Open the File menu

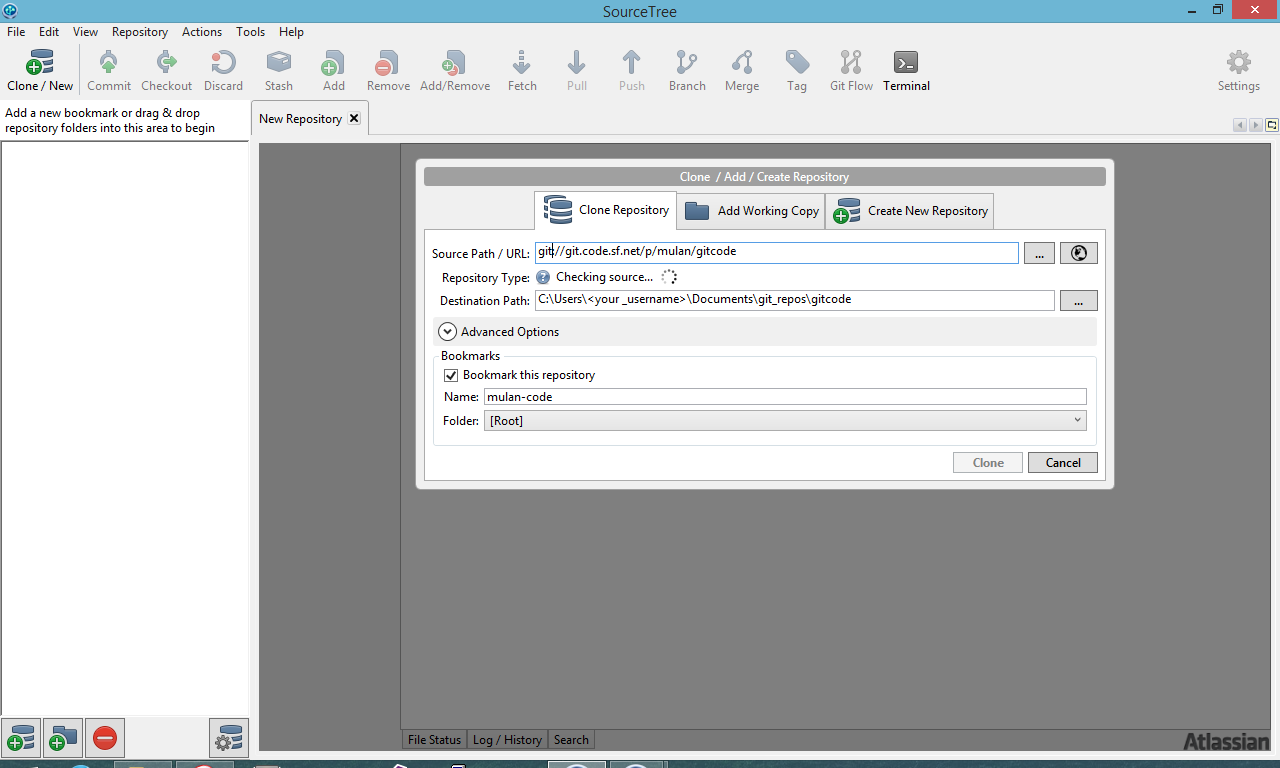(x=16, y=32)
